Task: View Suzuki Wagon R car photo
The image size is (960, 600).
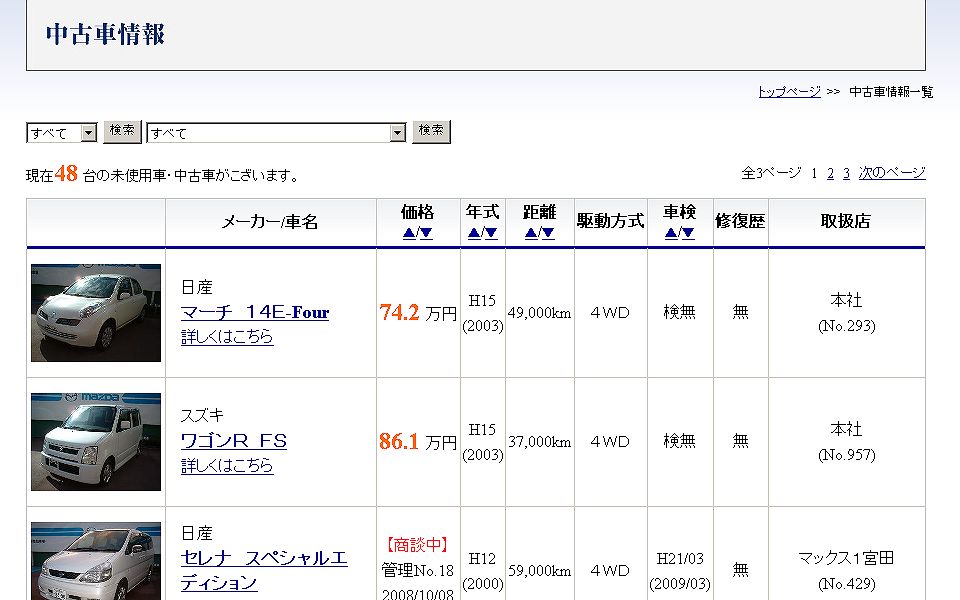Action: (x=96, y=442)
